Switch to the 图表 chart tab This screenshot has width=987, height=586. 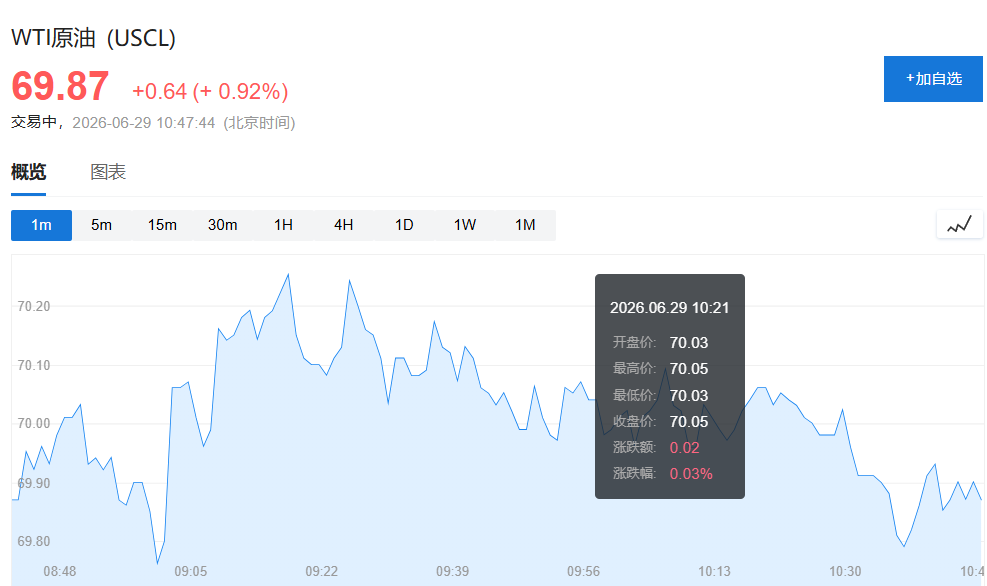tap(108, 172)
